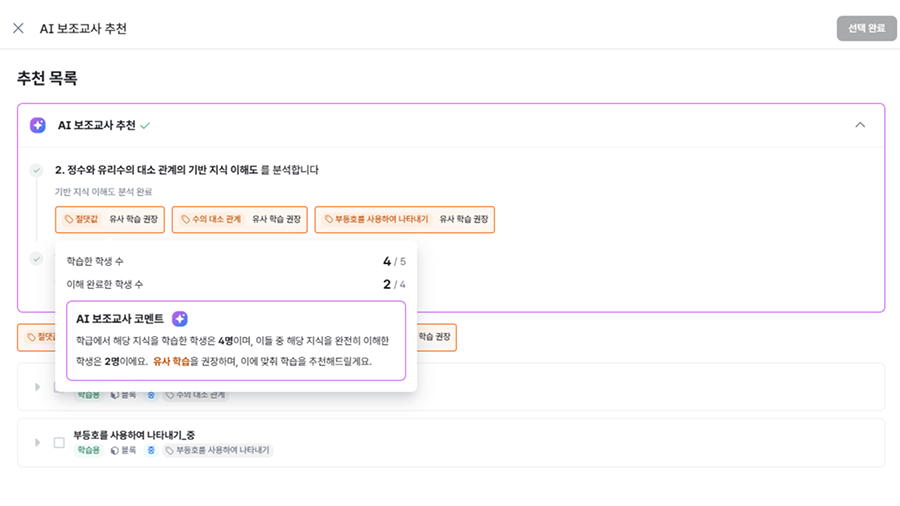
Task: Click the 부등호를 사용하여 나타내기_중 title
Action: (x=134, y=435)
